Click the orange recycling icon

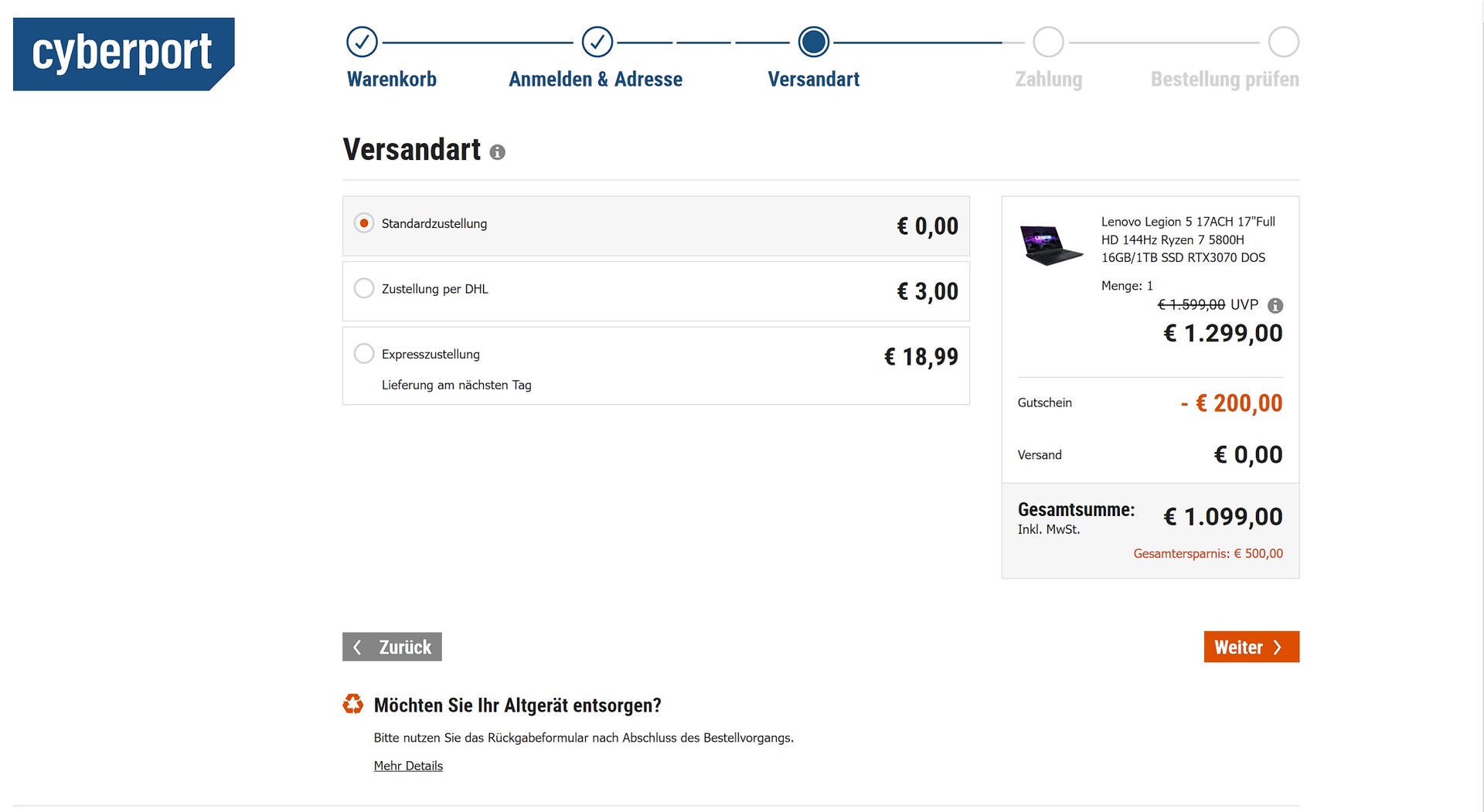pos(353,704)
